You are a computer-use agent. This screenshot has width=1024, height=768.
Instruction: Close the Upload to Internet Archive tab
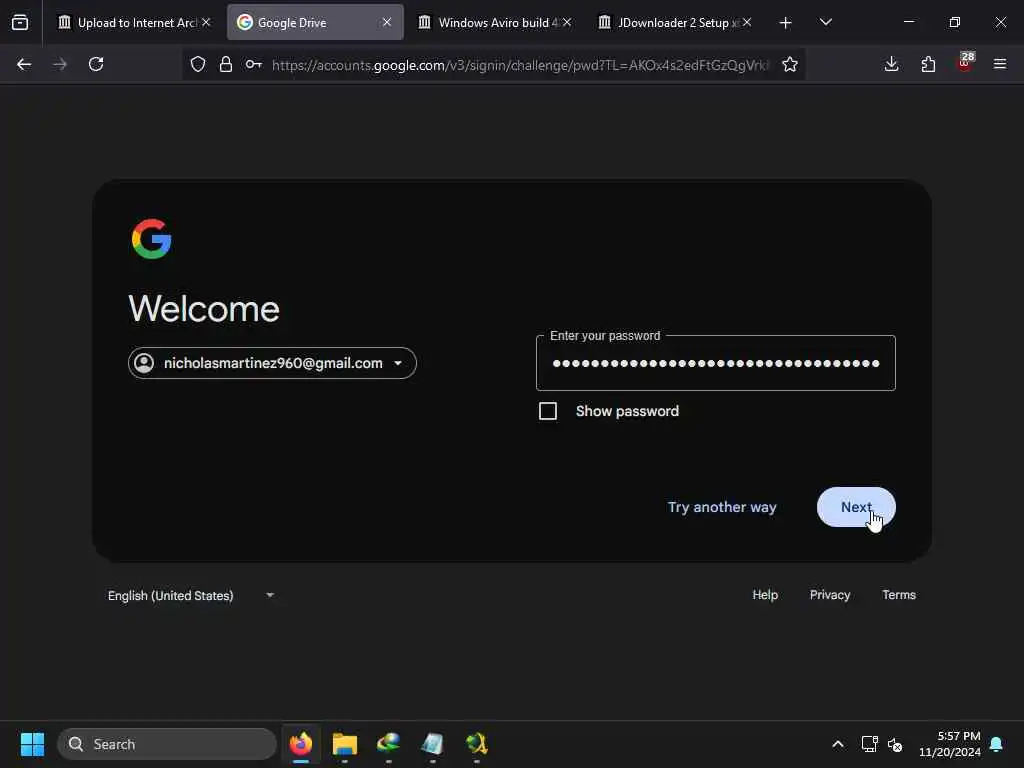pos(206,22)
